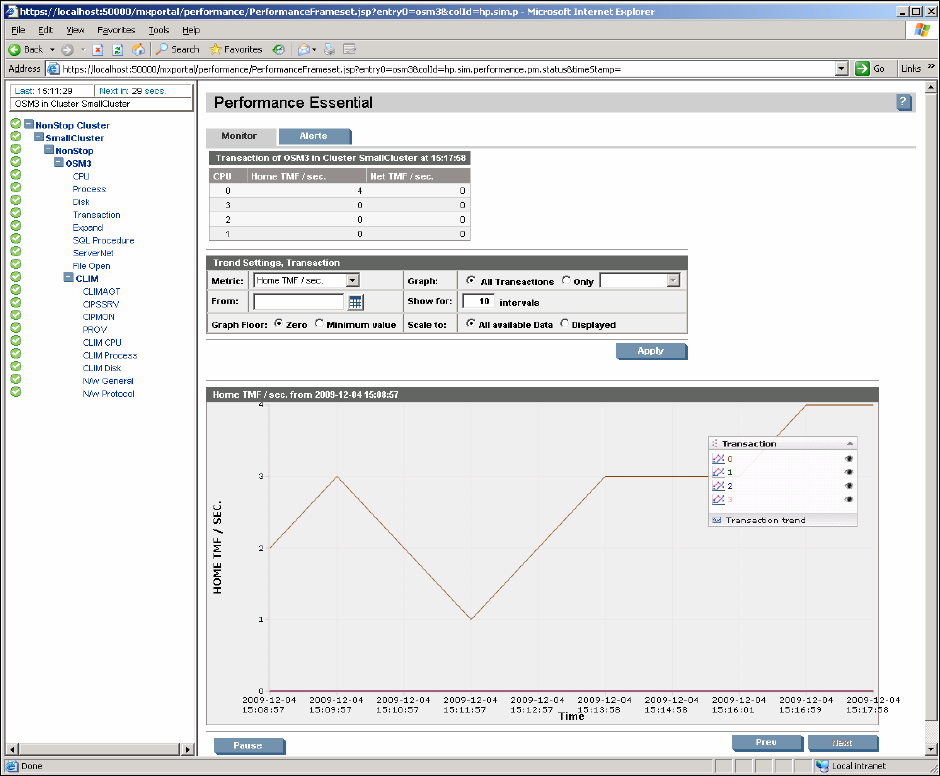Collapse the CLIM tree node
Screen dimensions: 940x776
[69, 279]
